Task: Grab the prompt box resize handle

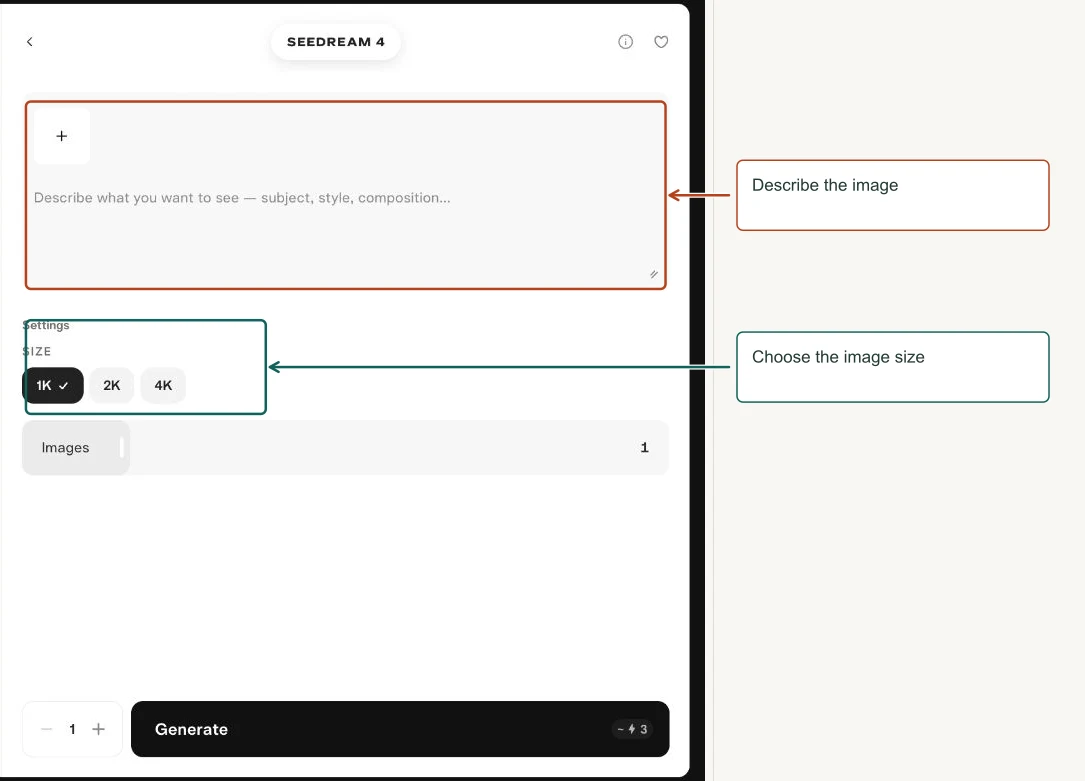Action: (x=654, y=275)
